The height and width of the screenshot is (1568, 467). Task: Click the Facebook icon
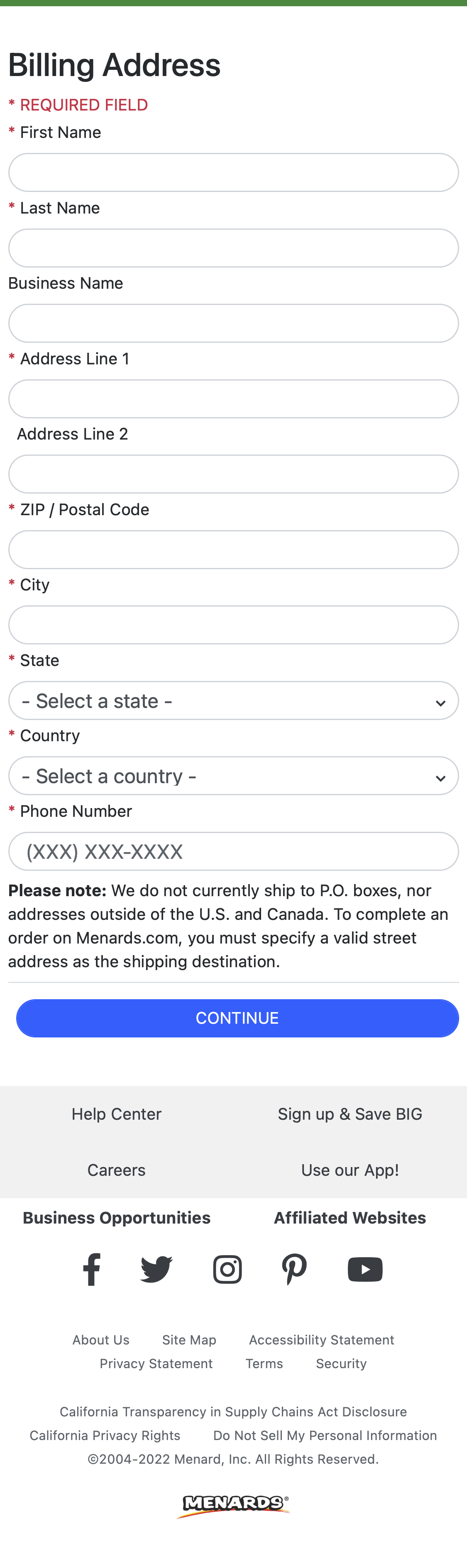pyautogui.click(x=91, y=1268)
